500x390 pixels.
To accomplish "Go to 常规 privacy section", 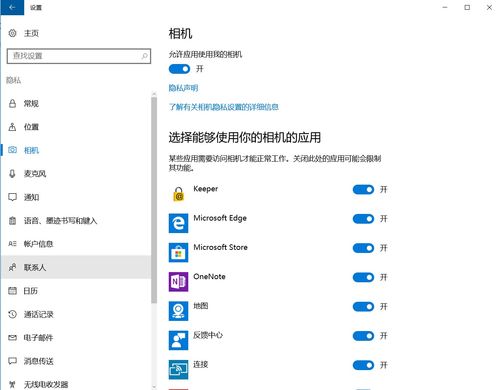I will pos(76,104).
